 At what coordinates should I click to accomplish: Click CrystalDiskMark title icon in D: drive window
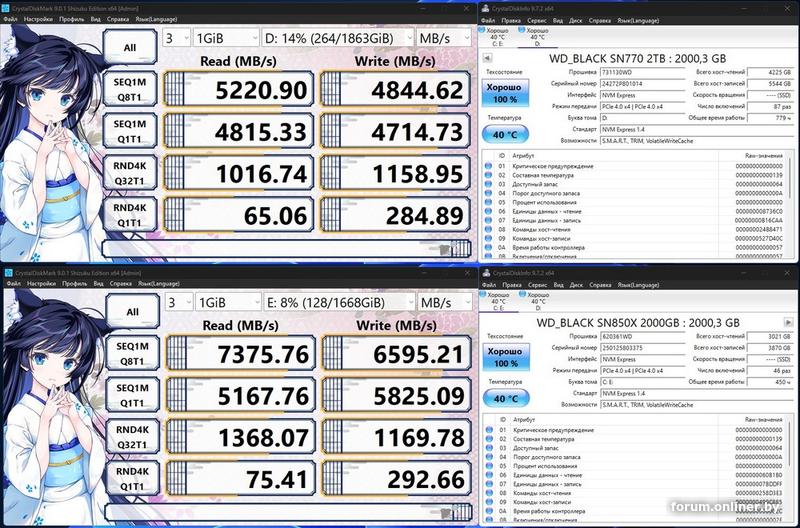7,9
